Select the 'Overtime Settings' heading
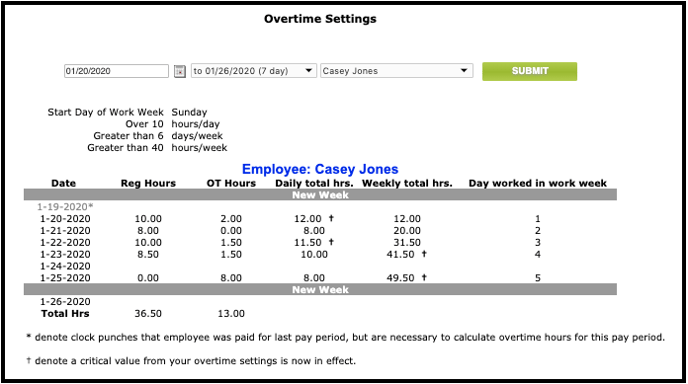Viewport: 688px width, 384px height. (320, 19)
